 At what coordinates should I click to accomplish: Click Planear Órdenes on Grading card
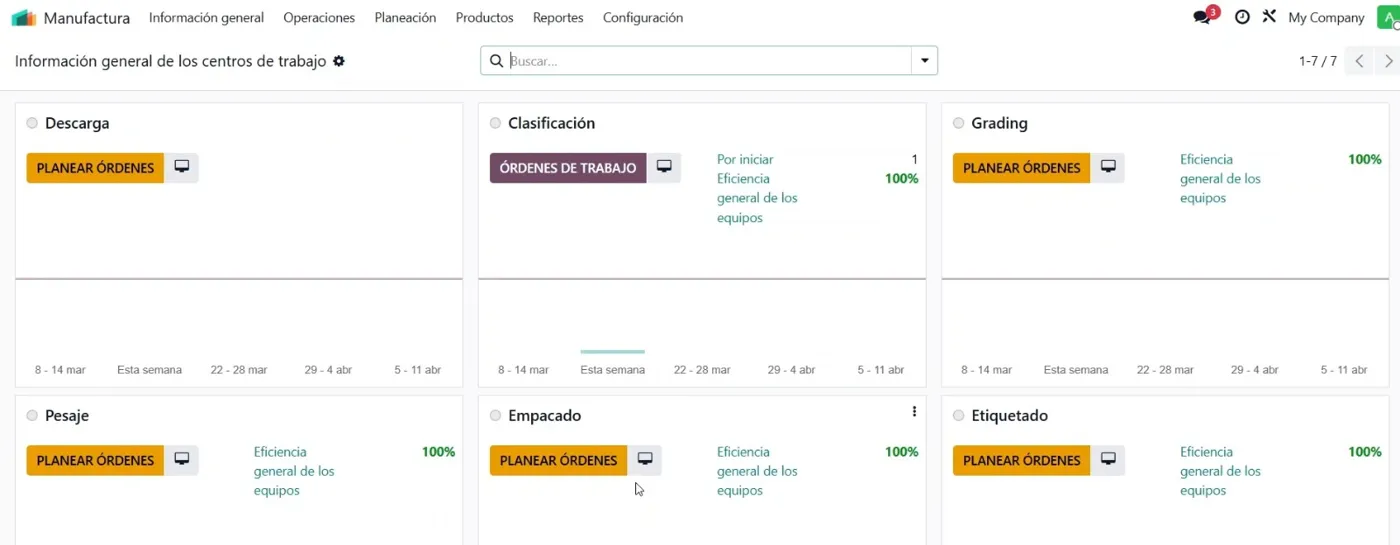[1021, 168]
